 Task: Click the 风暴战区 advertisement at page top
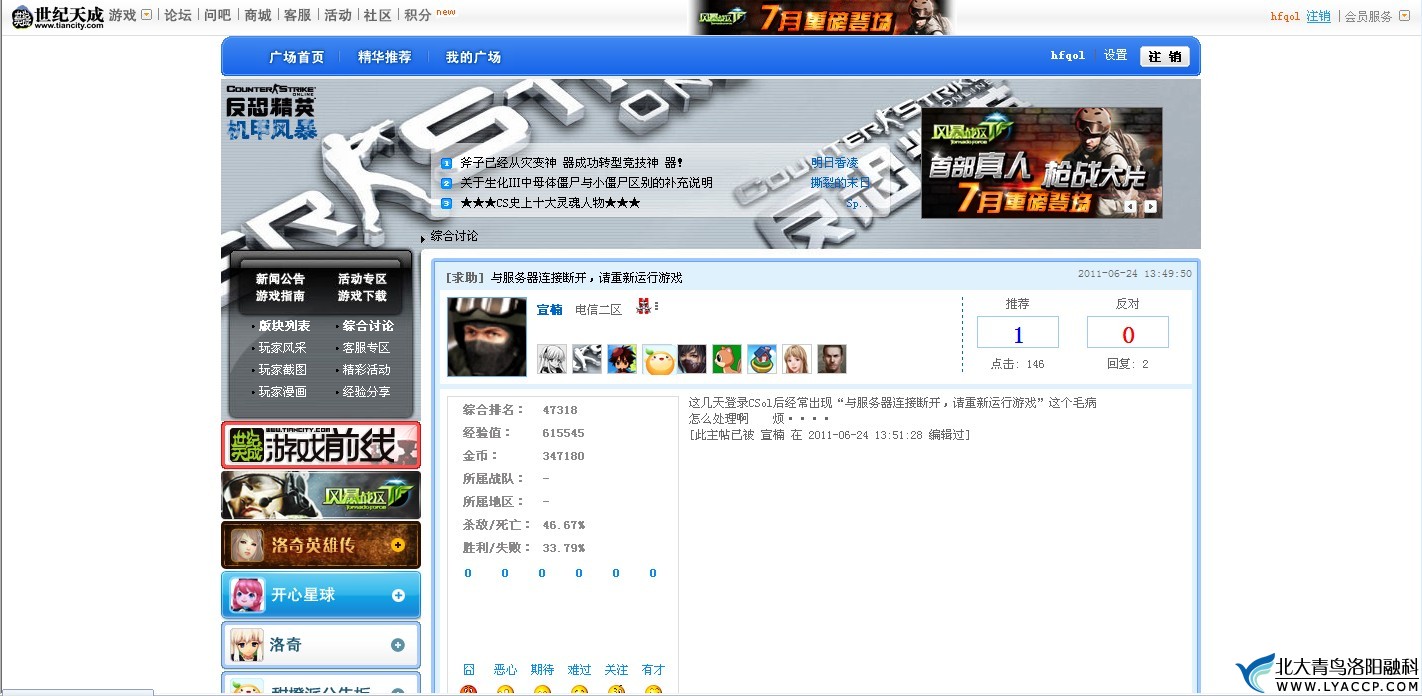822,17
